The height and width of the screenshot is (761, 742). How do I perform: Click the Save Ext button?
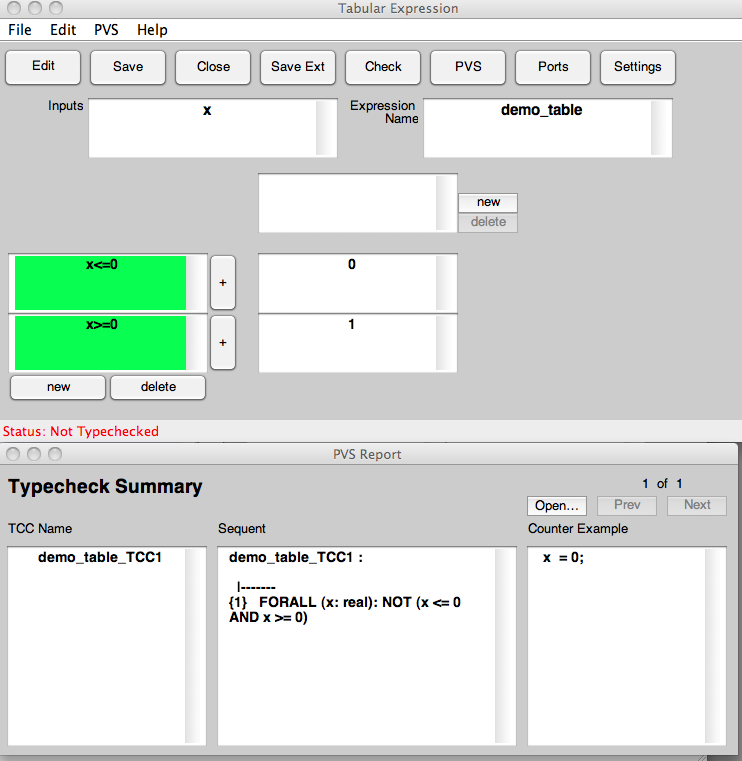tap(298, 67)
